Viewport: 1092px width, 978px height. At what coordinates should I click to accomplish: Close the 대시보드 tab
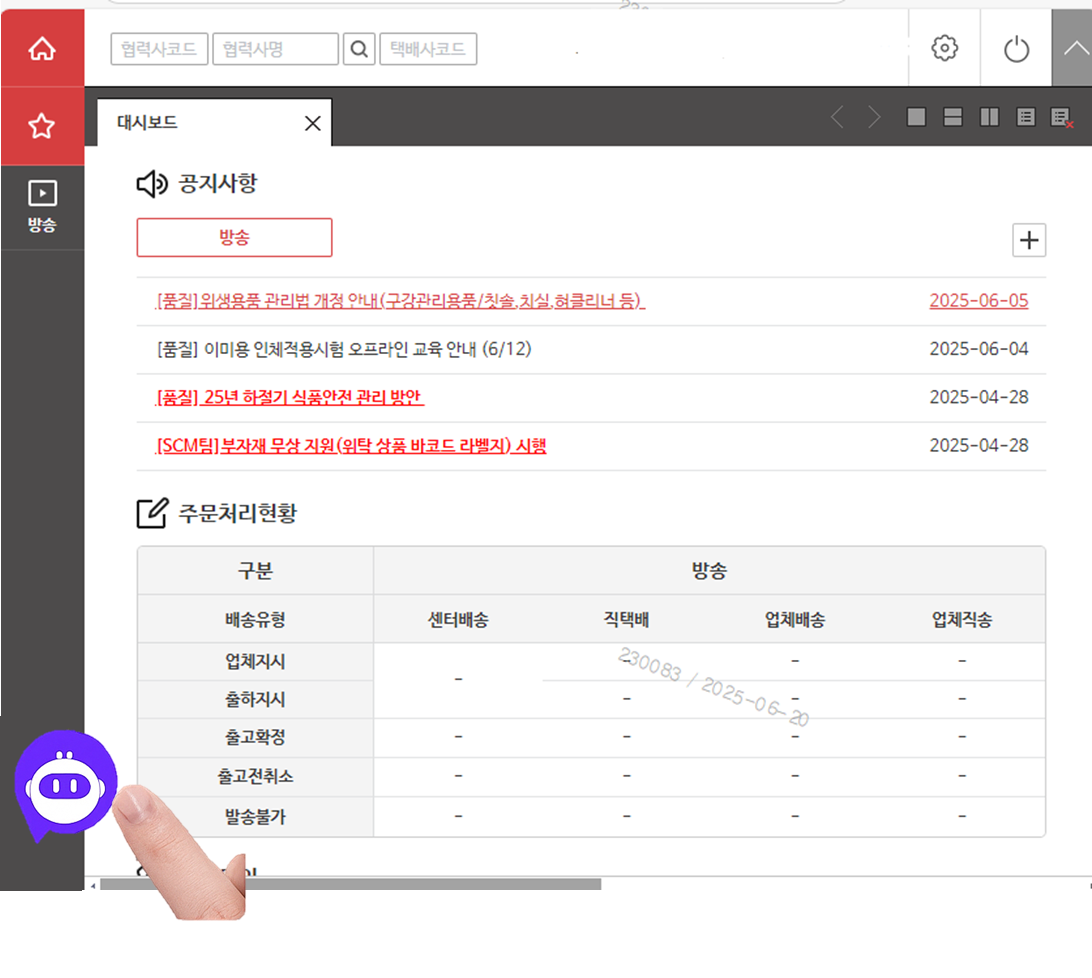[x=311, y=122]
